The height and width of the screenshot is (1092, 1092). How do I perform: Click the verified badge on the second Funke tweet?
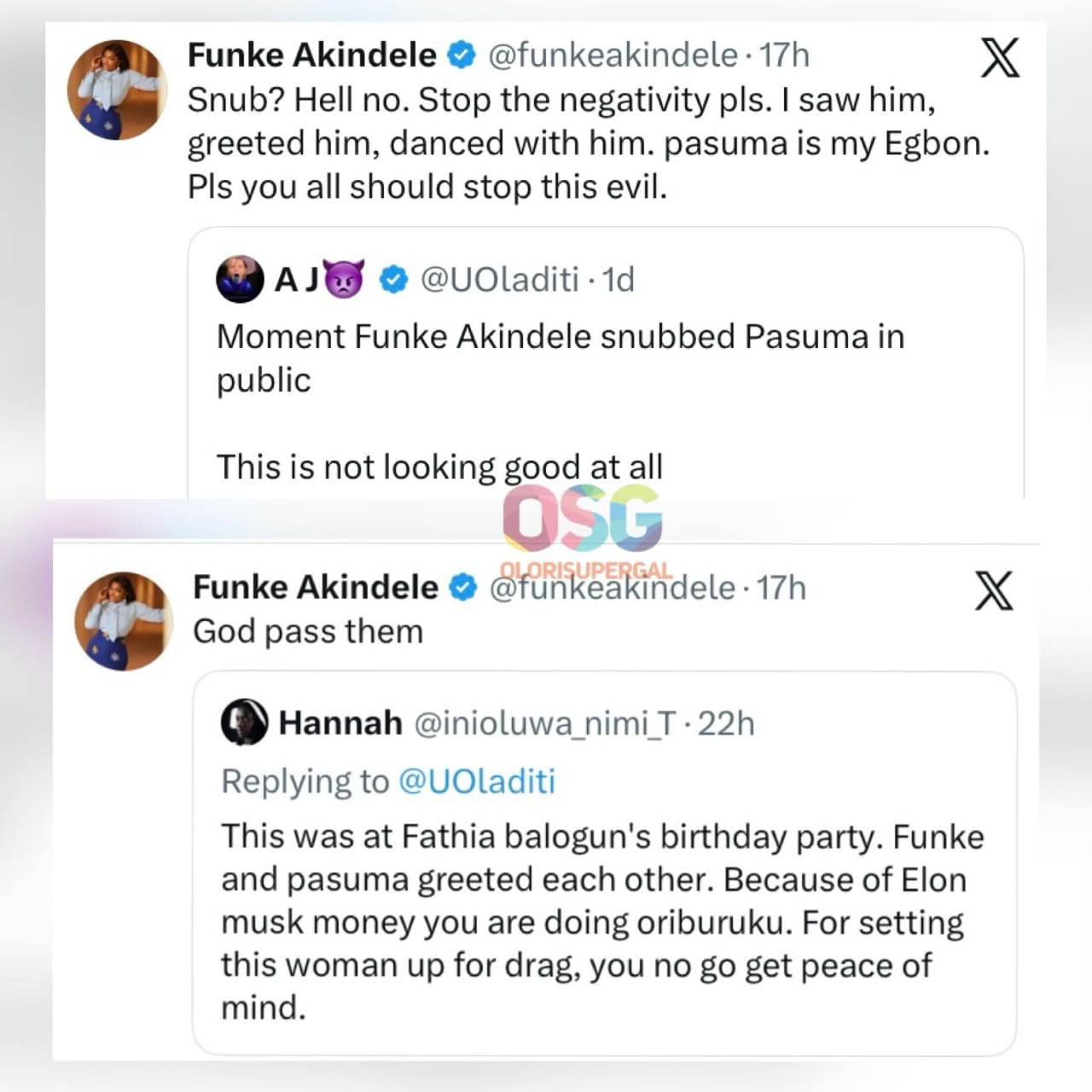463,585
